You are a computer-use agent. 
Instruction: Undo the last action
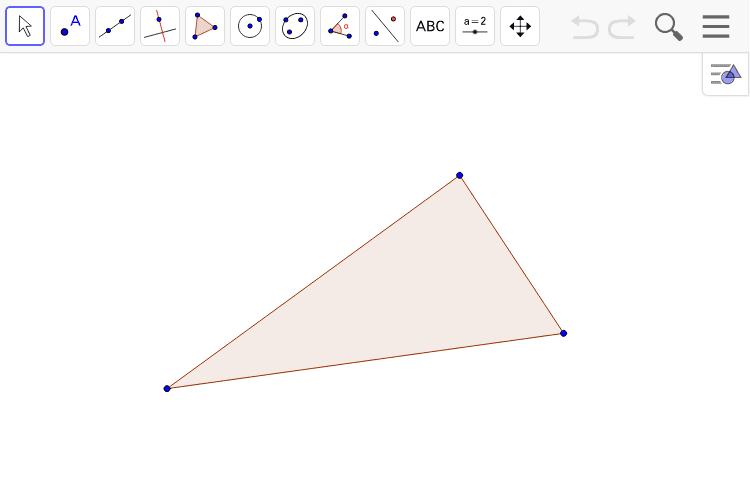(585, 27)
